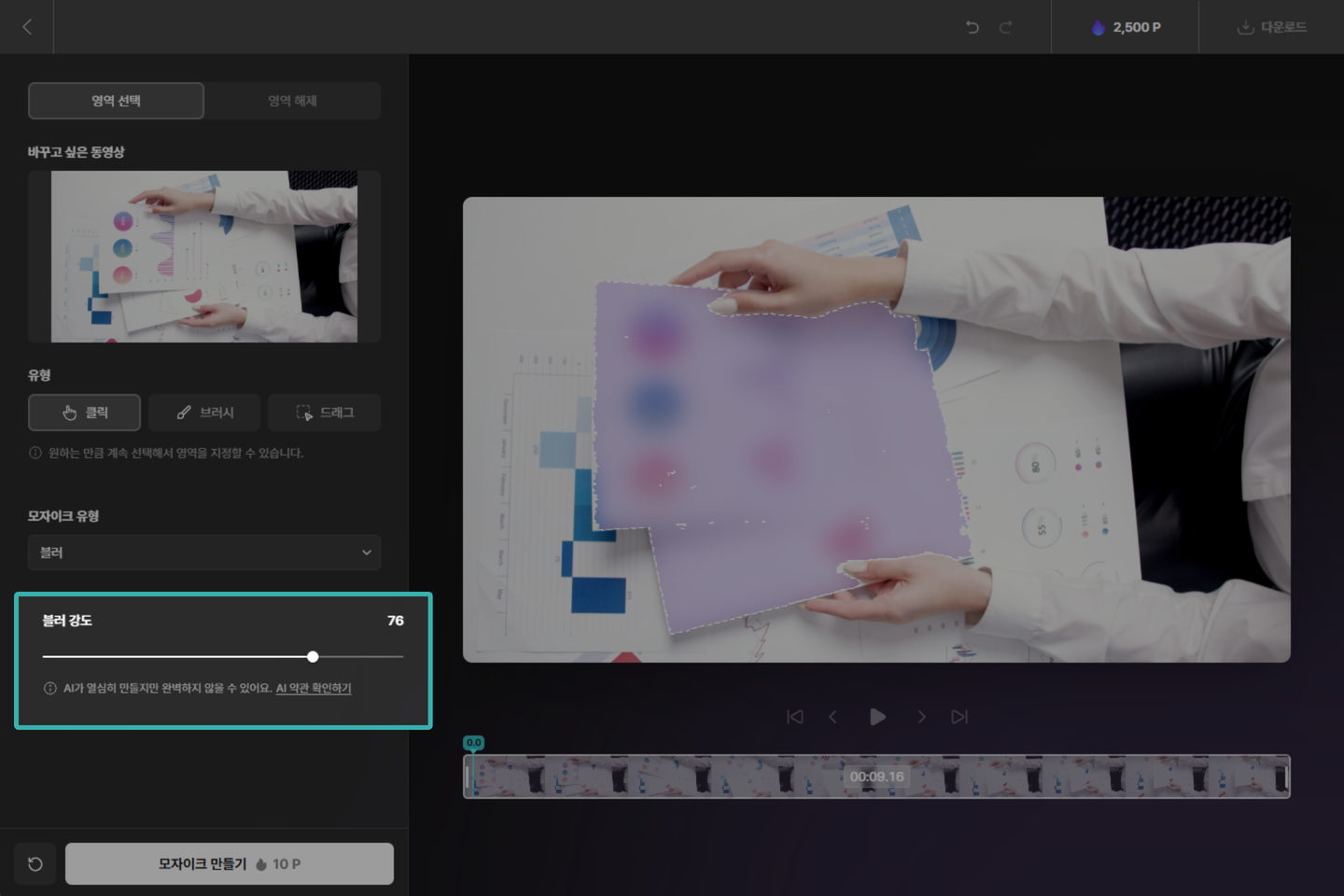Step back one frame
Viewport: 1344px width, 896px height.
point(833,717)
